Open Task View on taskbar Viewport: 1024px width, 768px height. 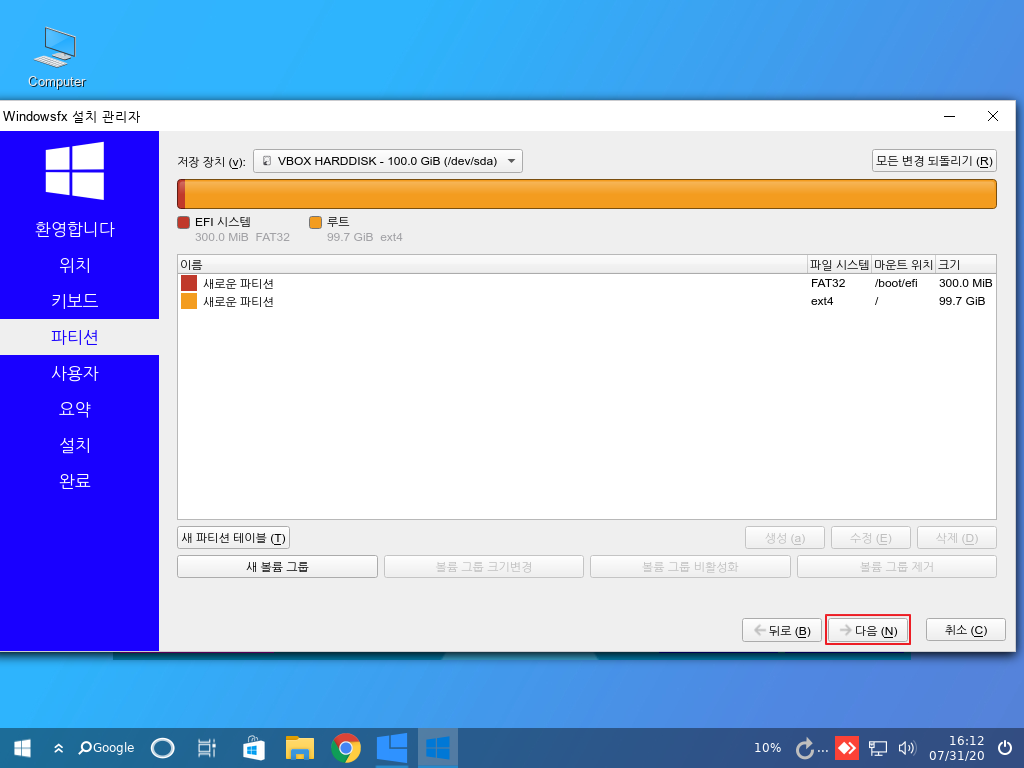click(207, 748)
